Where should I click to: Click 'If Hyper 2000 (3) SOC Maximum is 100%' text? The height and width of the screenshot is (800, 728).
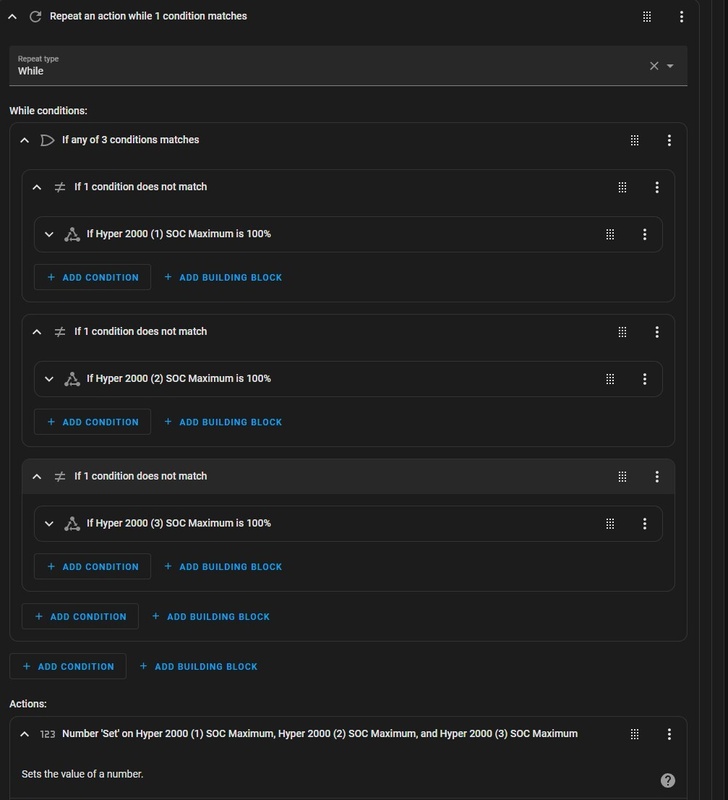pyautogui.click(x=179, y=523)
